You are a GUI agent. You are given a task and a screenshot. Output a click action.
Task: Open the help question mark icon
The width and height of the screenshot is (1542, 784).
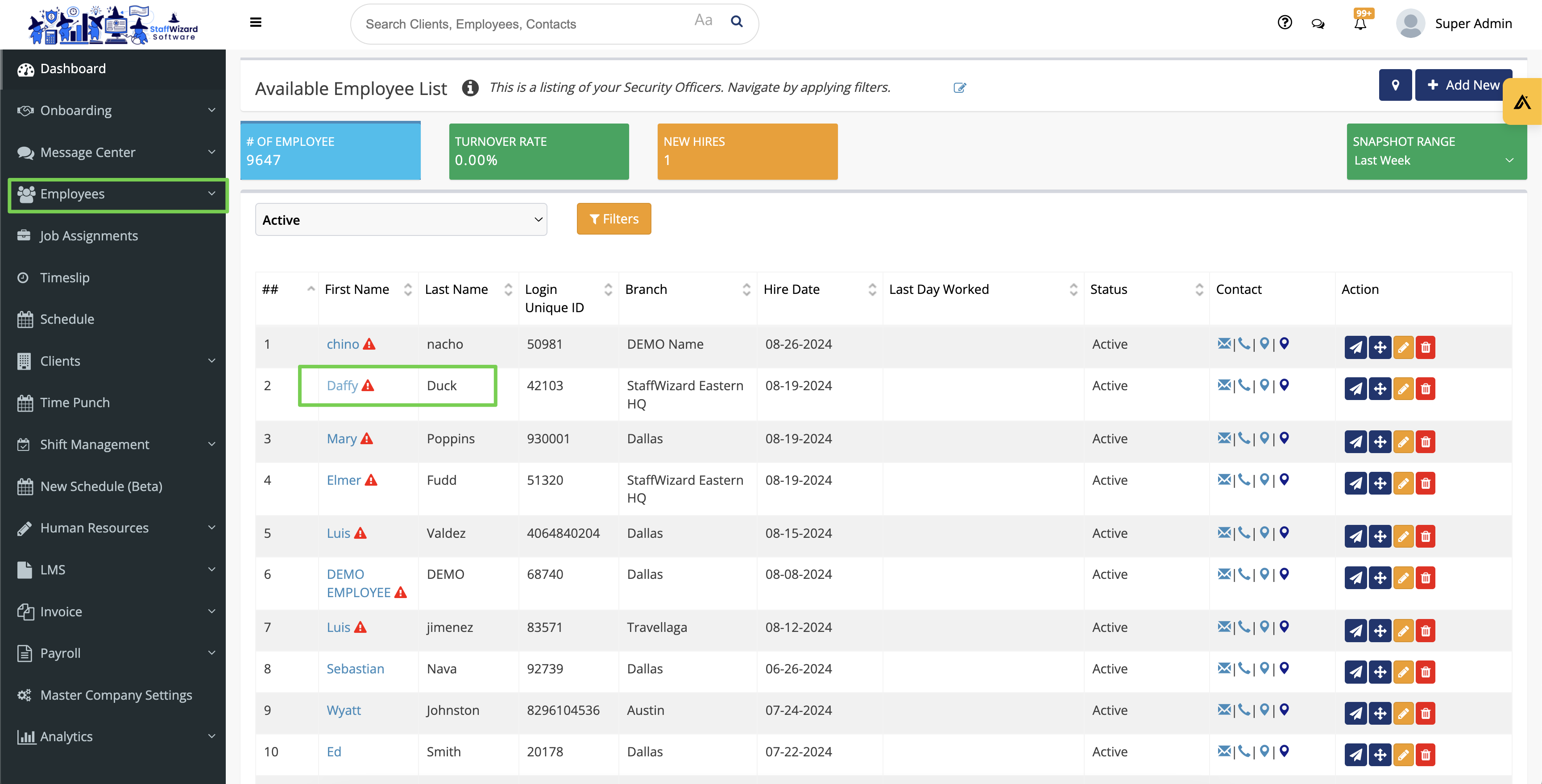tap(1285, 23)
